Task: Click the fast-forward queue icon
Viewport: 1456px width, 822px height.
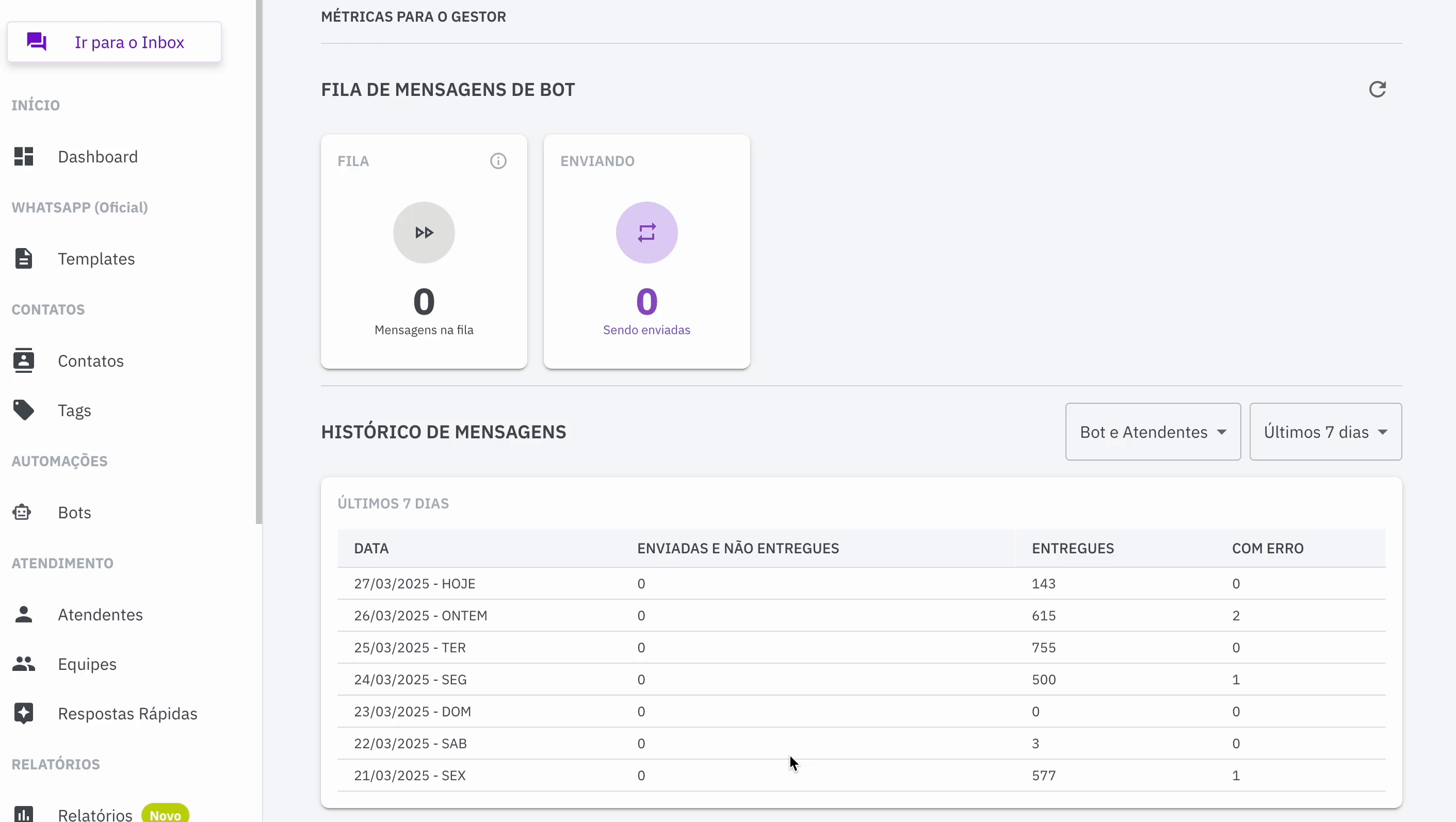Action: pyautogui.click(x=424, y=233)
